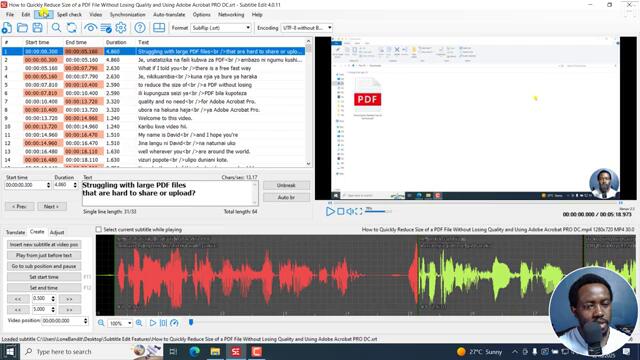640x360 pixels.
Task: Open the Encoding UTF-8 dropdown
Action: pos(307,28)
